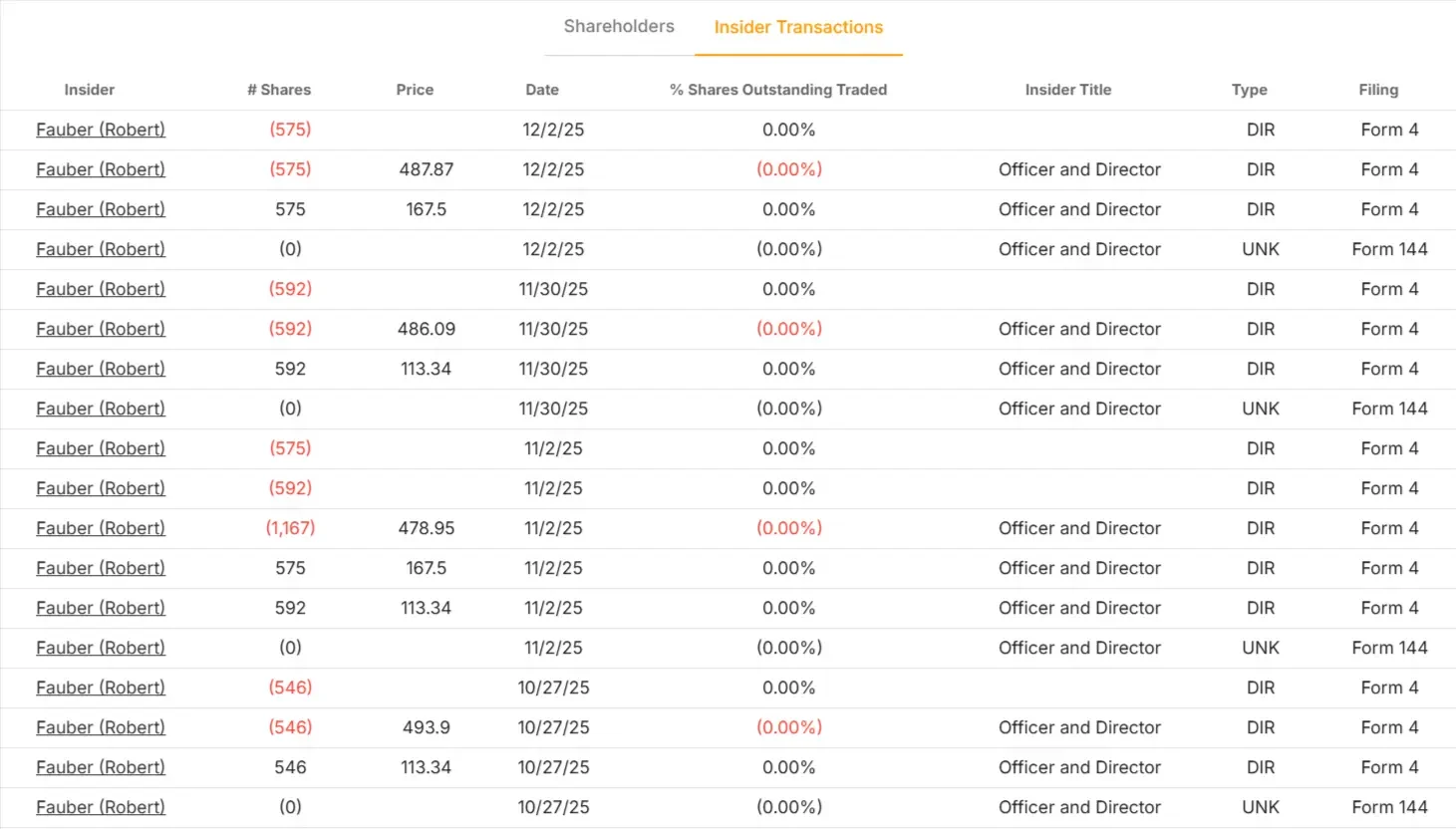Image resolution: width=1456 pixels, height=829 pixels.
Task: Select the Form 144 entry dated 12/2/25
Action: (1389, 249)
